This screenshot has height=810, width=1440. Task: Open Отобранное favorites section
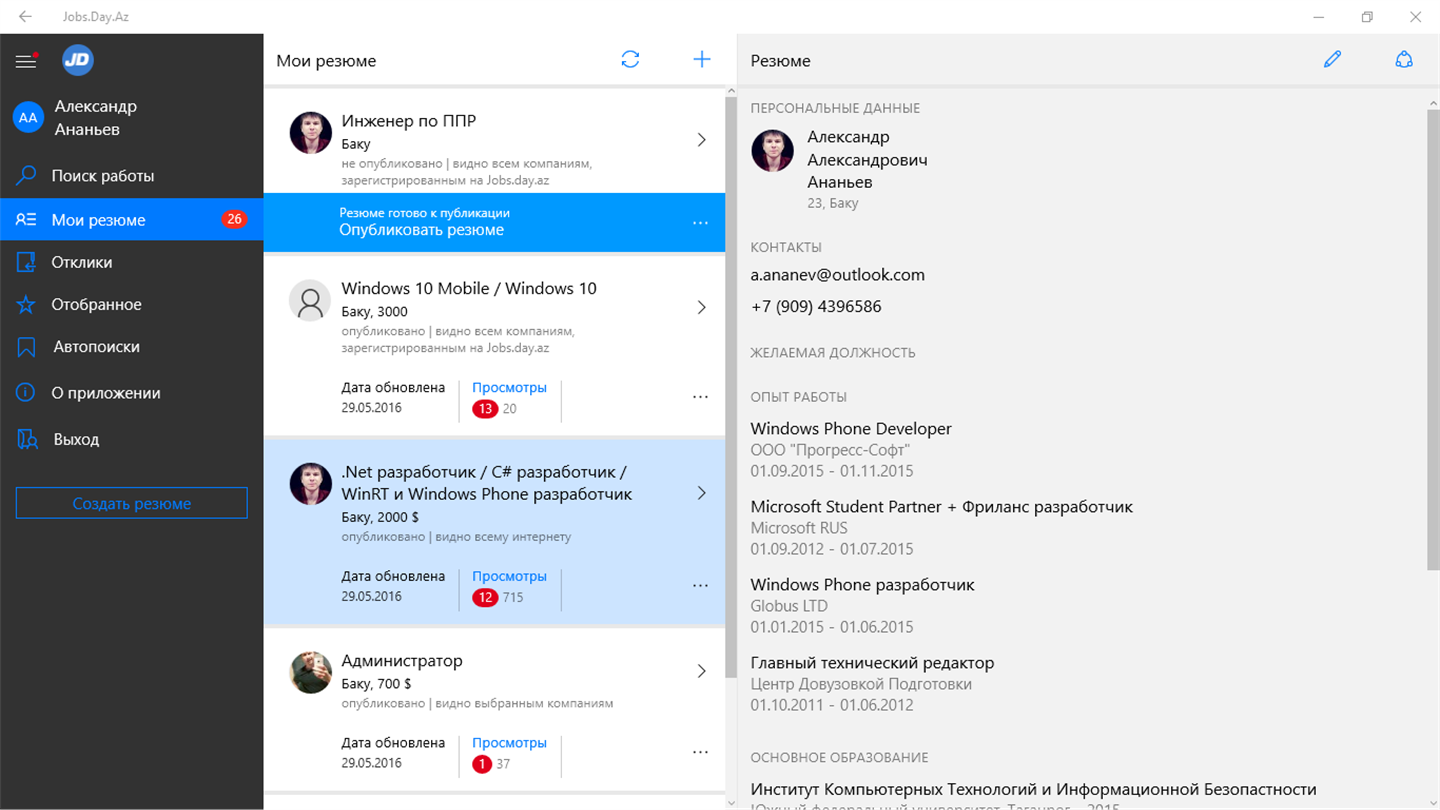click(131, 304)
